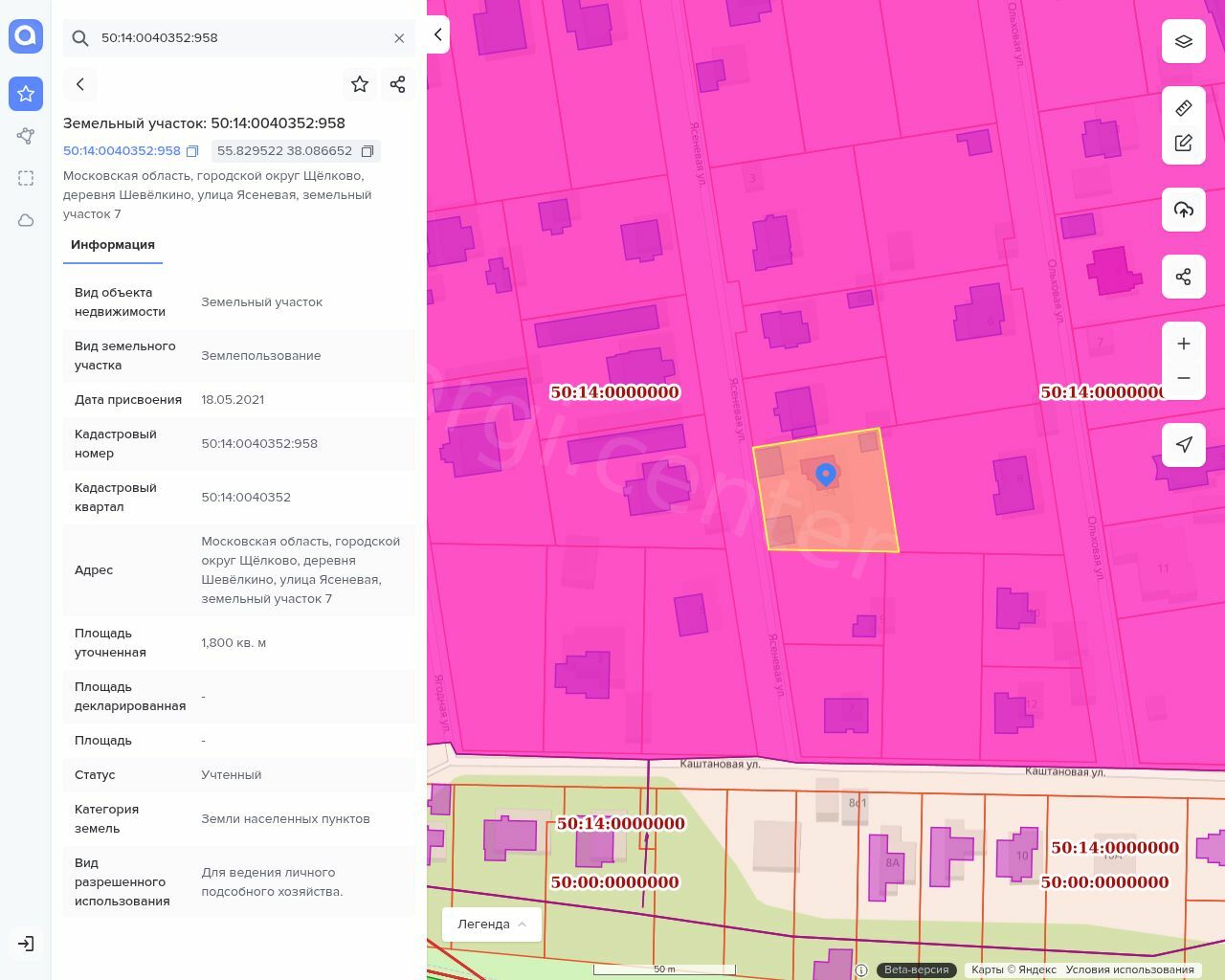Viewport: 1225px width, 980px height.
Task: Activate the draw/edit tool on map
Action: (1184, 144)
